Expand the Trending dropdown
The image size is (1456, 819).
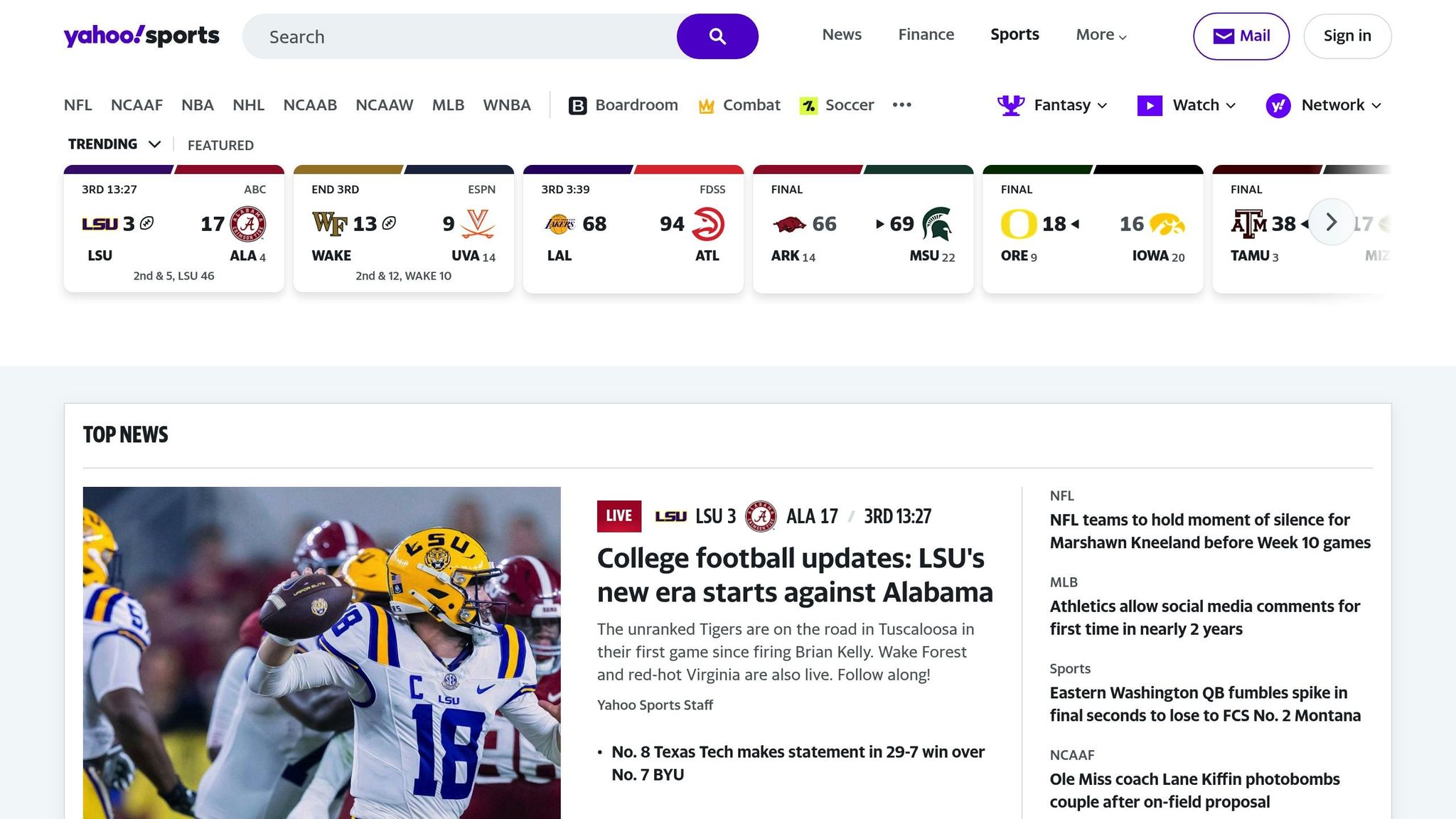[115, 144]
